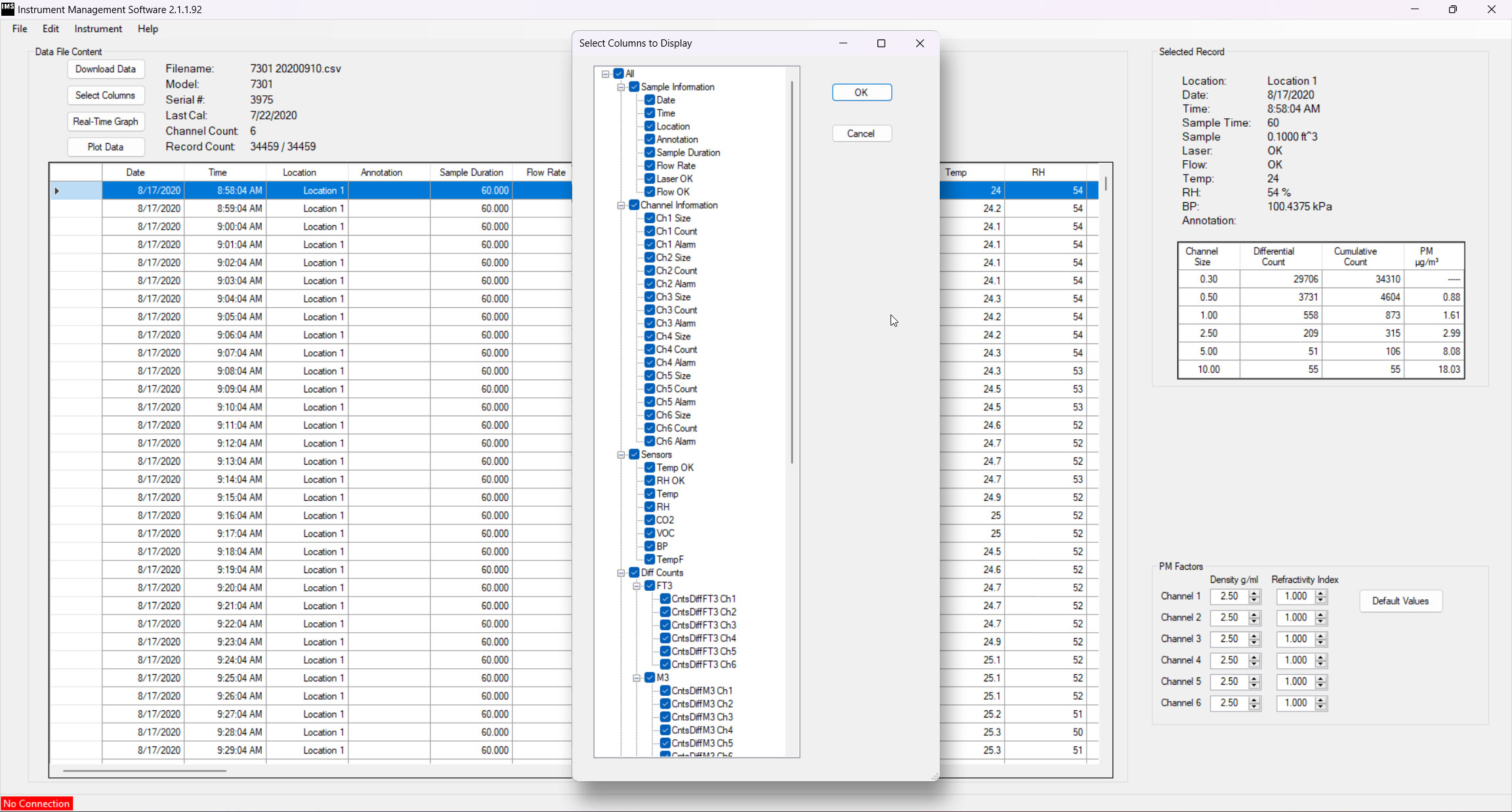
Task: Toggle the Ch3 Count checkbox
Action: coord(650,310)
